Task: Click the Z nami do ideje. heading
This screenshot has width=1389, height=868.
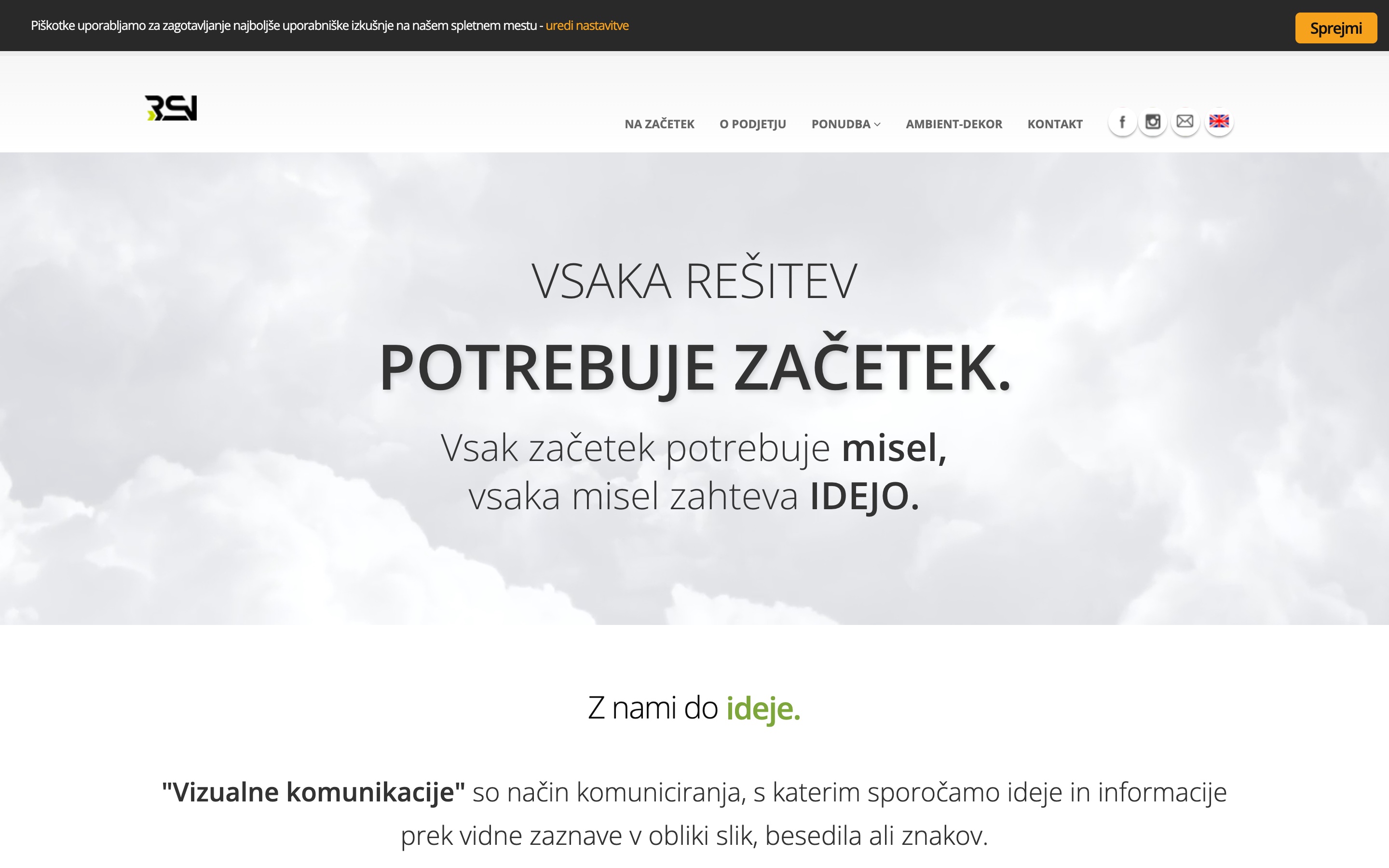Action: coord(694,708)
